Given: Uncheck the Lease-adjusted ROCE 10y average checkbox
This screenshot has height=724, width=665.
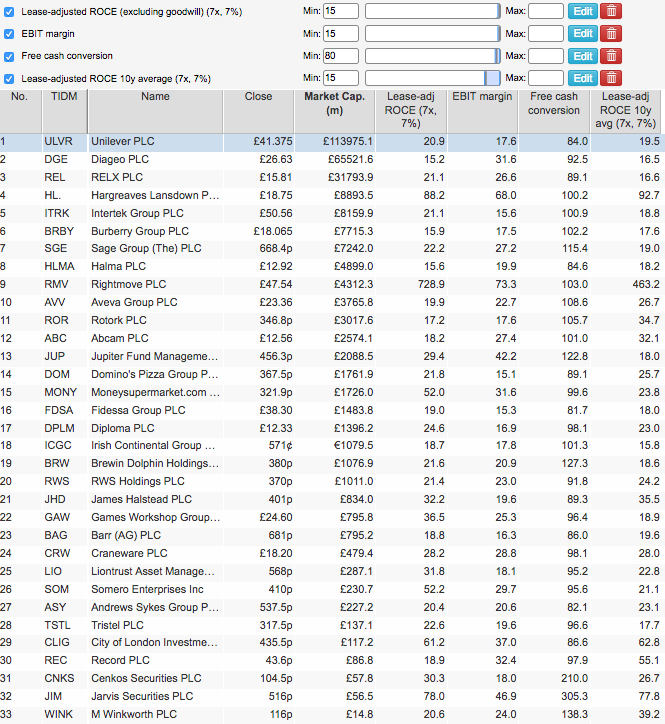Looking at the screenshot, I should (x=9, y=79).
